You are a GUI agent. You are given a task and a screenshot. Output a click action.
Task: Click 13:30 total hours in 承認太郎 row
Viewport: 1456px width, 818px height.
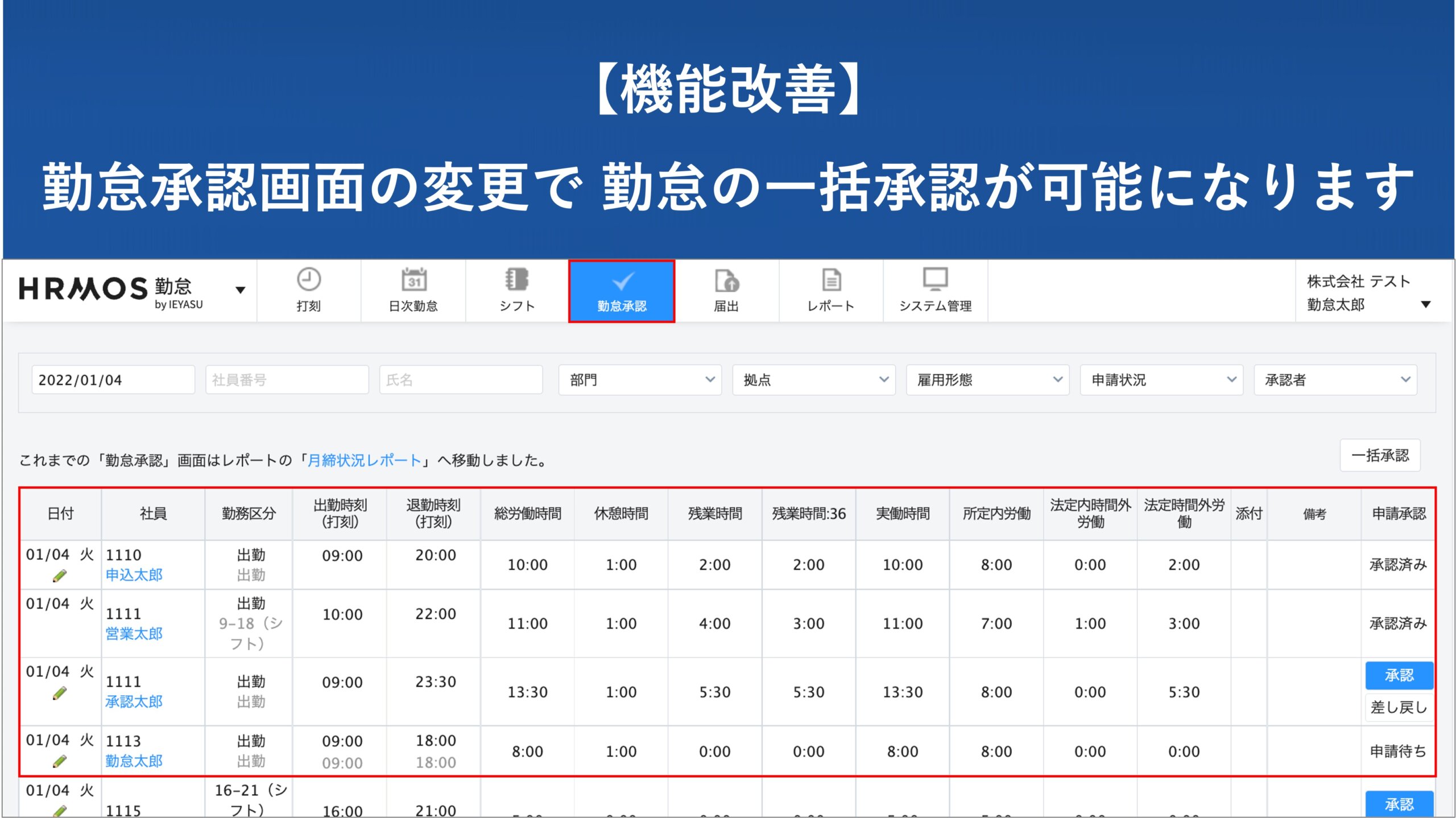[527, 692]
